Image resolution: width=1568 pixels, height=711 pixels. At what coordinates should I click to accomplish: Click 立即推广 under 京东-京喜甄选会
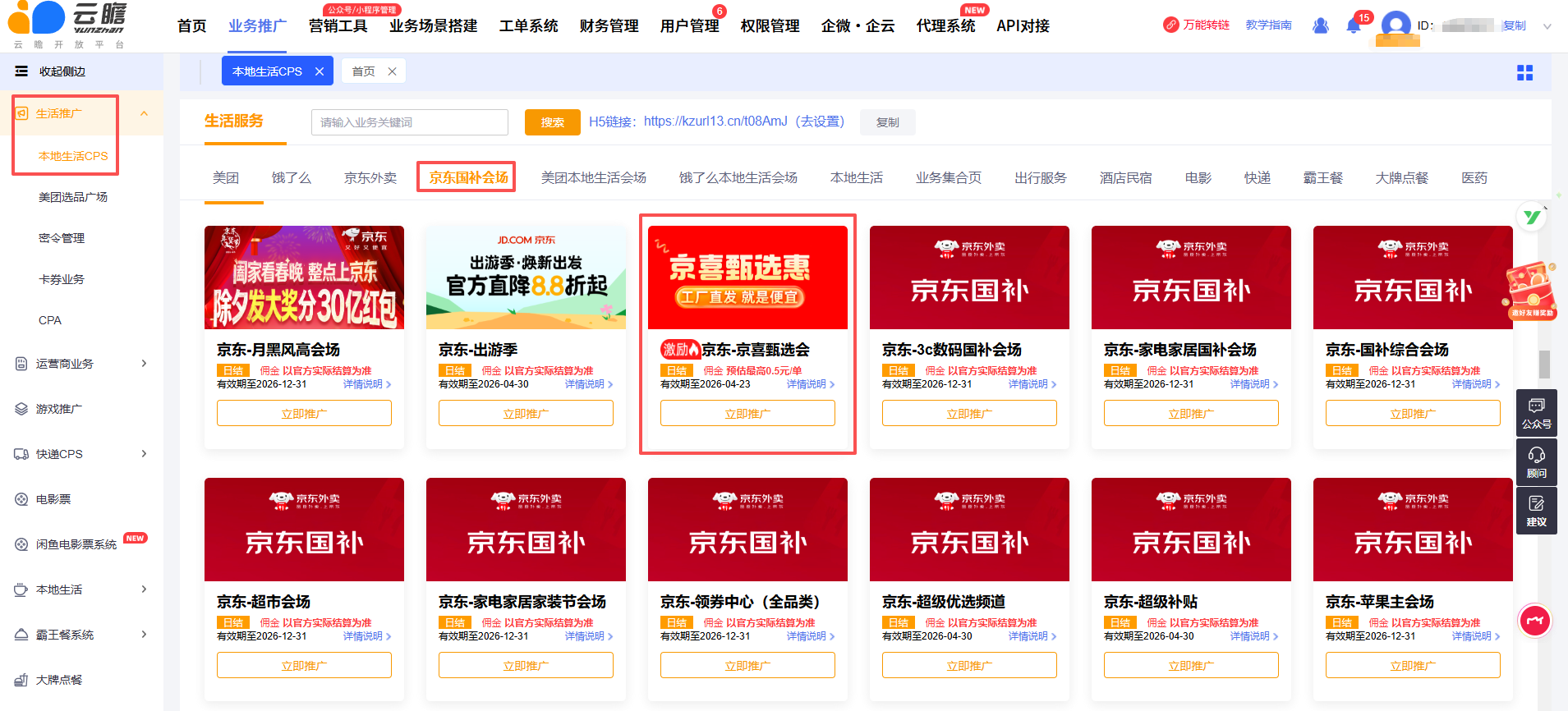(747, 414)
